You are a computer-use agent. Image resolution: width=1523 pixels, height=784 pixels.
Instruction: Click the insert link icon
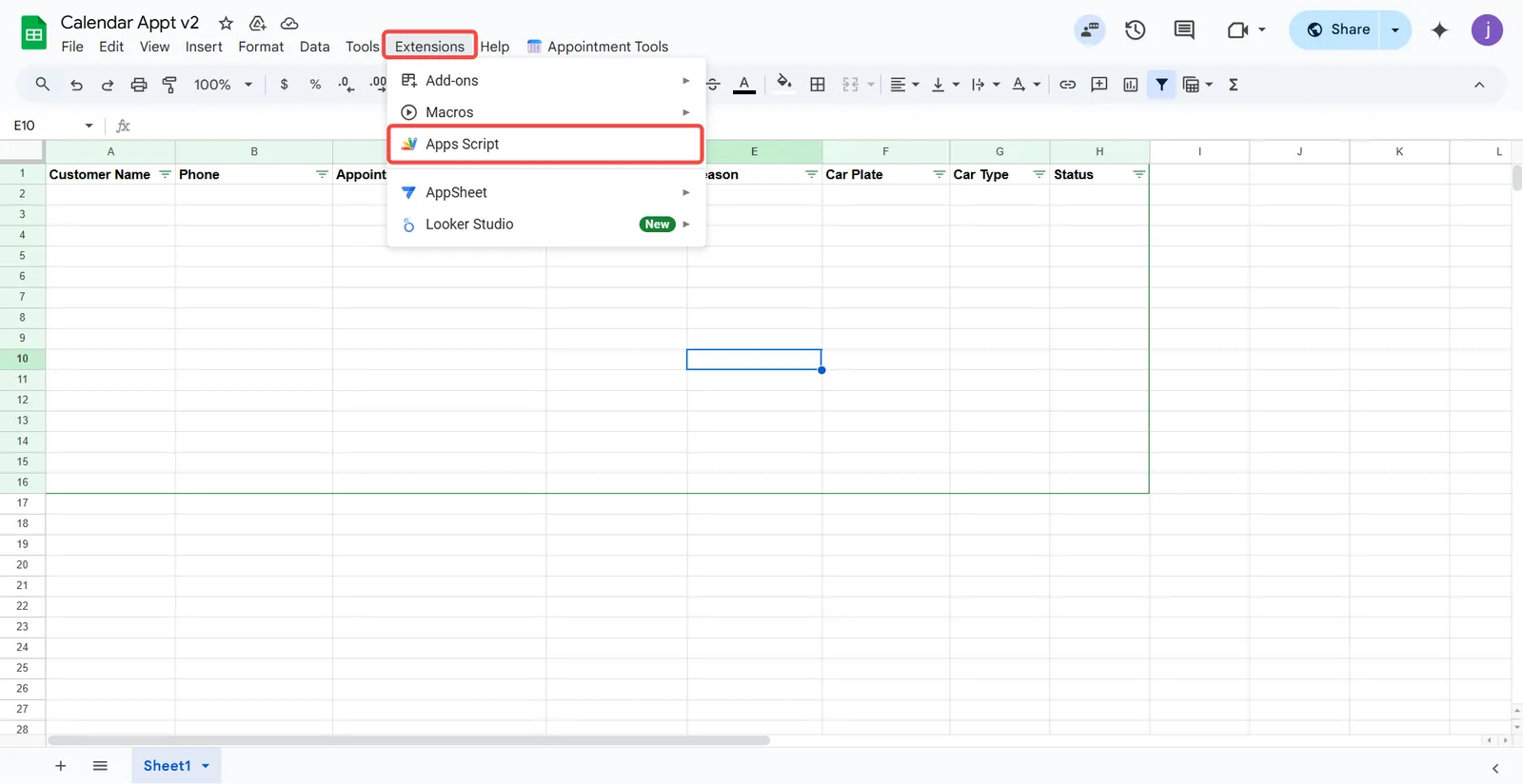coord(1068,85)
